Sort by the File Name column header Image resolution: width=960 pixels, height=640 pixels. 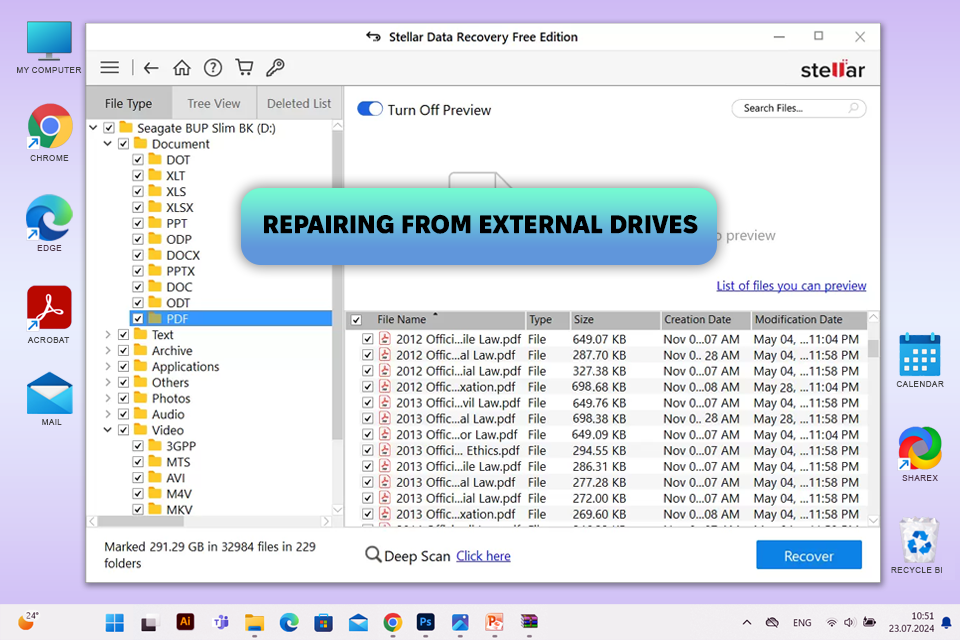(446, 320)
